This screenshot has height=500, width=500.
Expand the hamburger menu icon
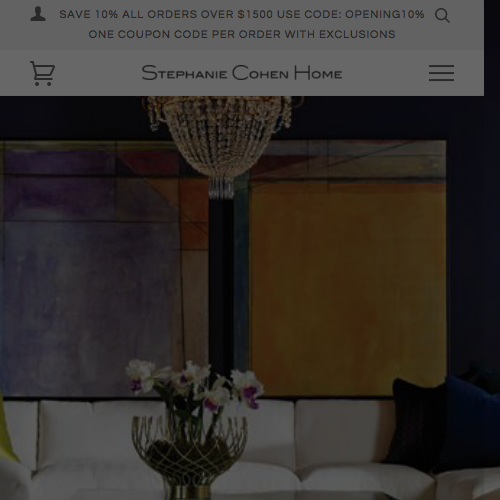coord(441,73)
